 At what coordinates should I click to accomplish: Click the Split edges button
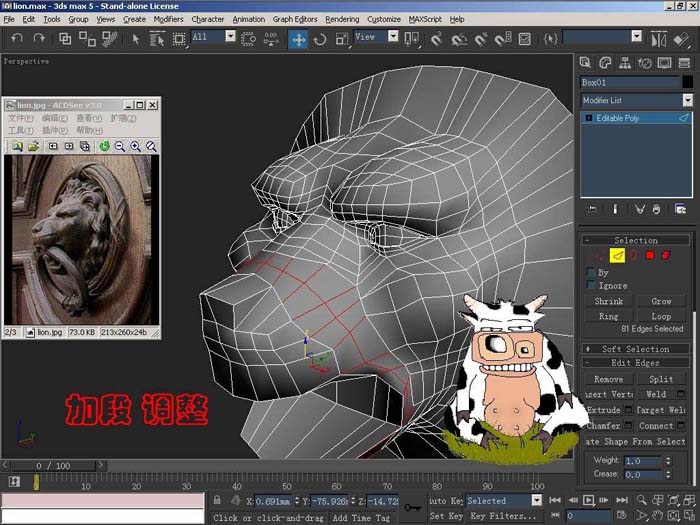[x=661, y=379]
